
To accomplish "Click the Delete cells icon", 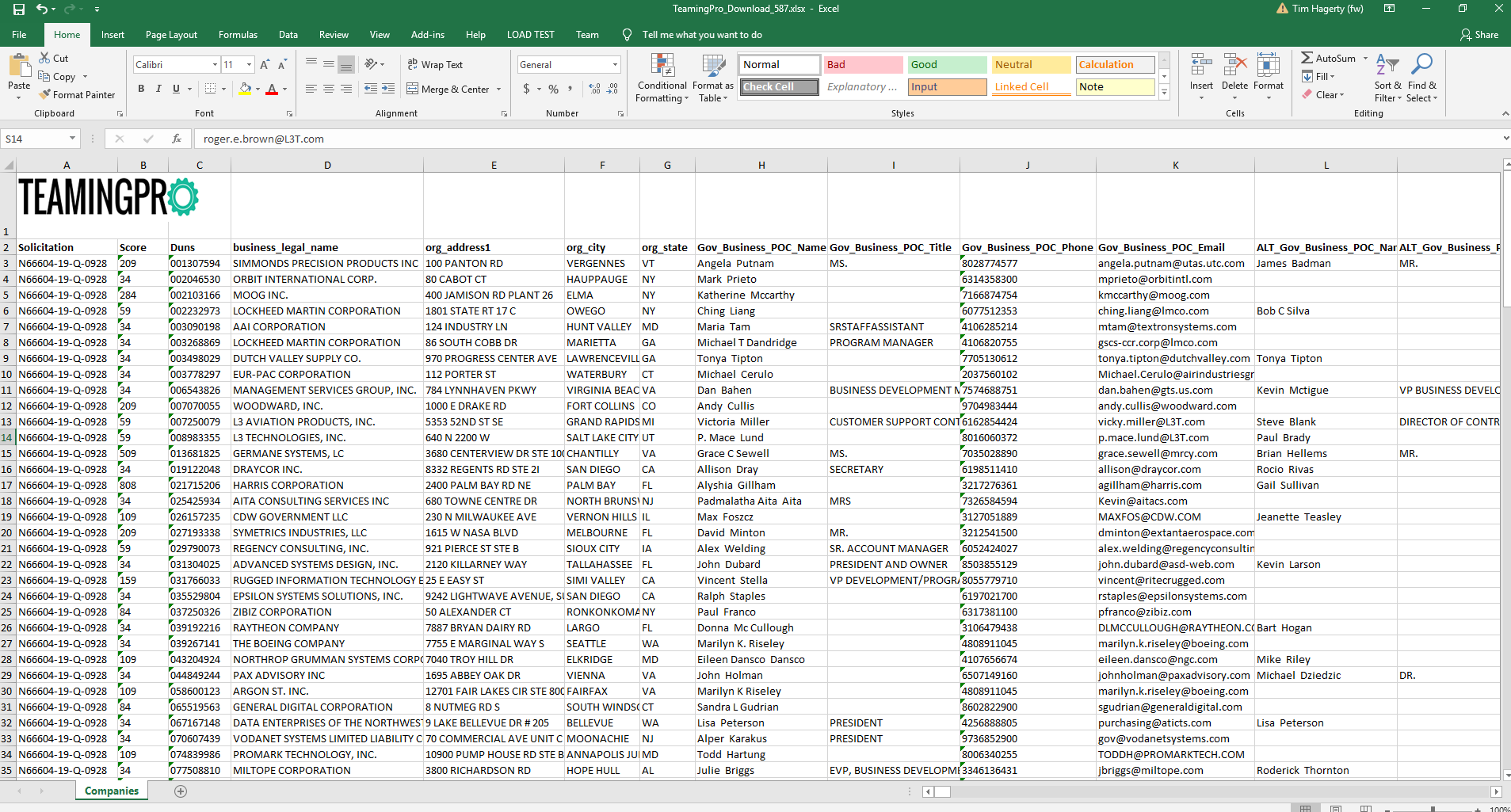I will tap(1234, 66).
